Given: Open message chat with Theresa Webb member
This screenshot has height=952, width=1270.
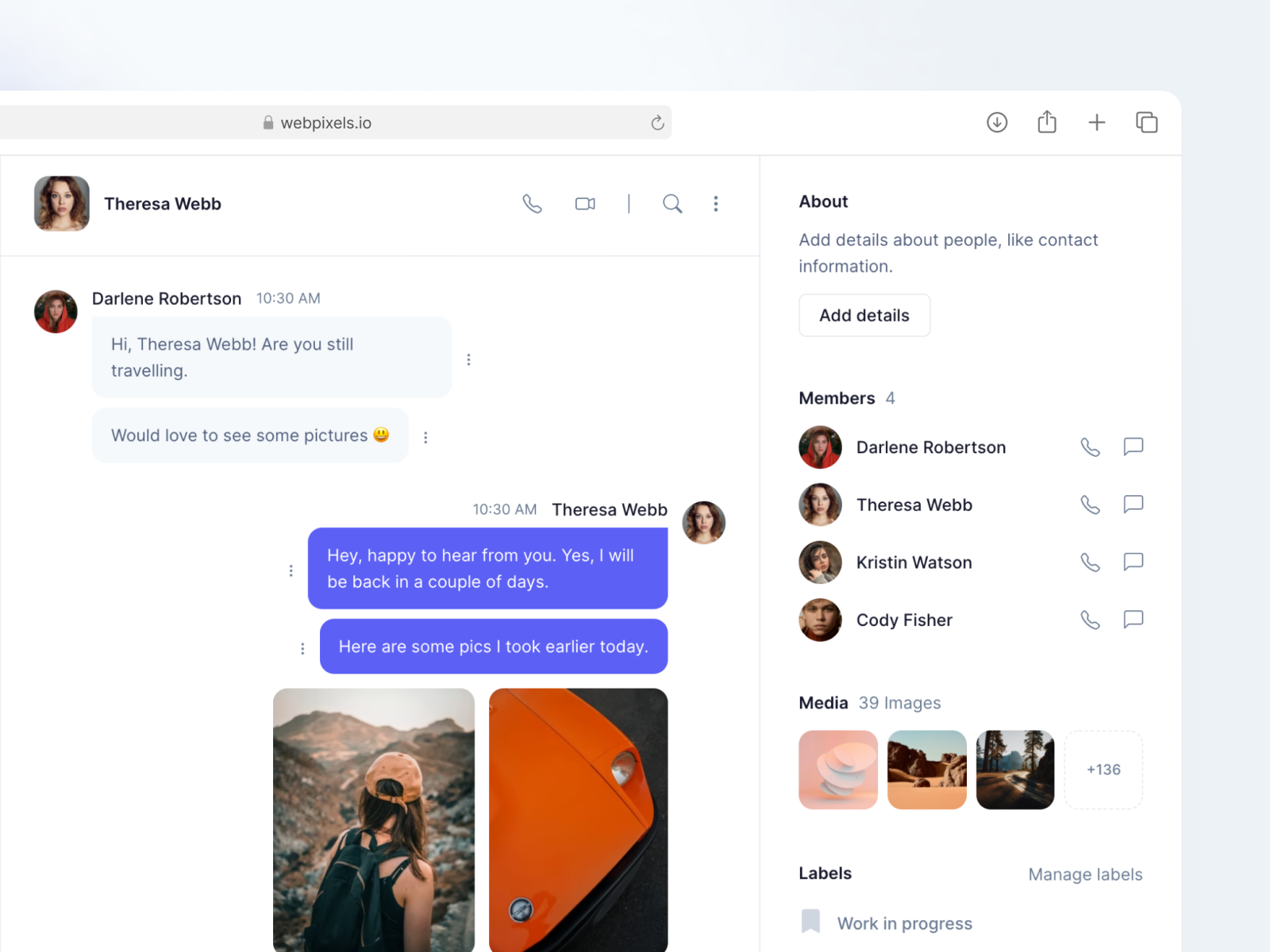Looking at the screenshot, I should tap(1133, 505).
